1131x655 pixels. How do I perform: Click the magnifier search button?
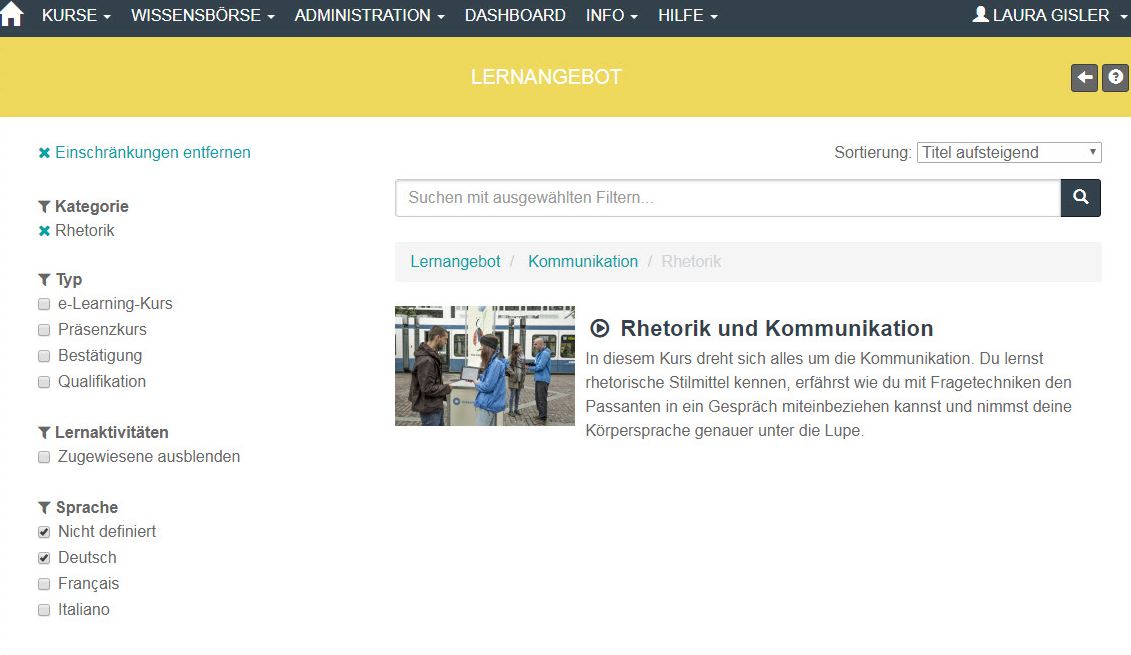tap(1081, 198)
